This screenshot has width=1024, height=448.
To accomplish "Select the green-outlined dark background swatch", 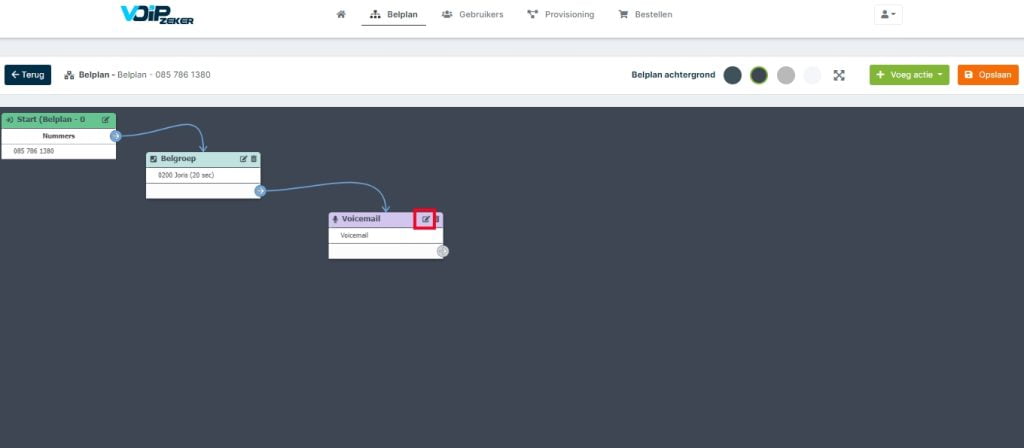I will tap(759, 75).
